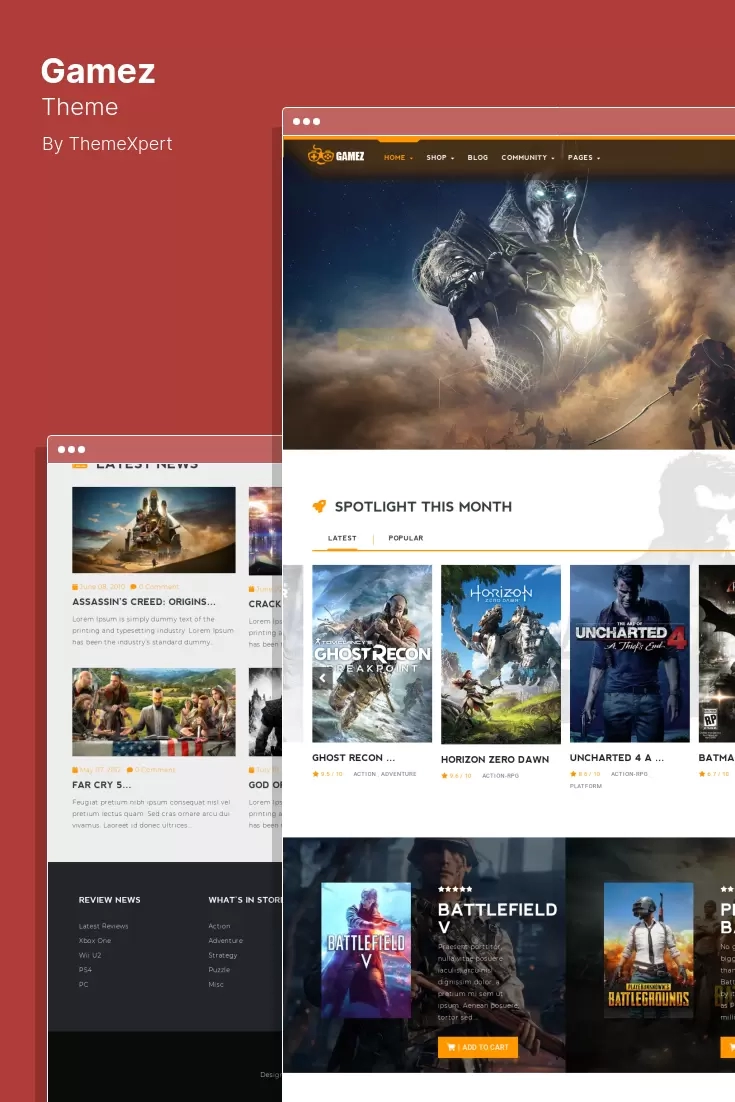
Task: Click the ThemeXpert author name
Action: point(120,143)
